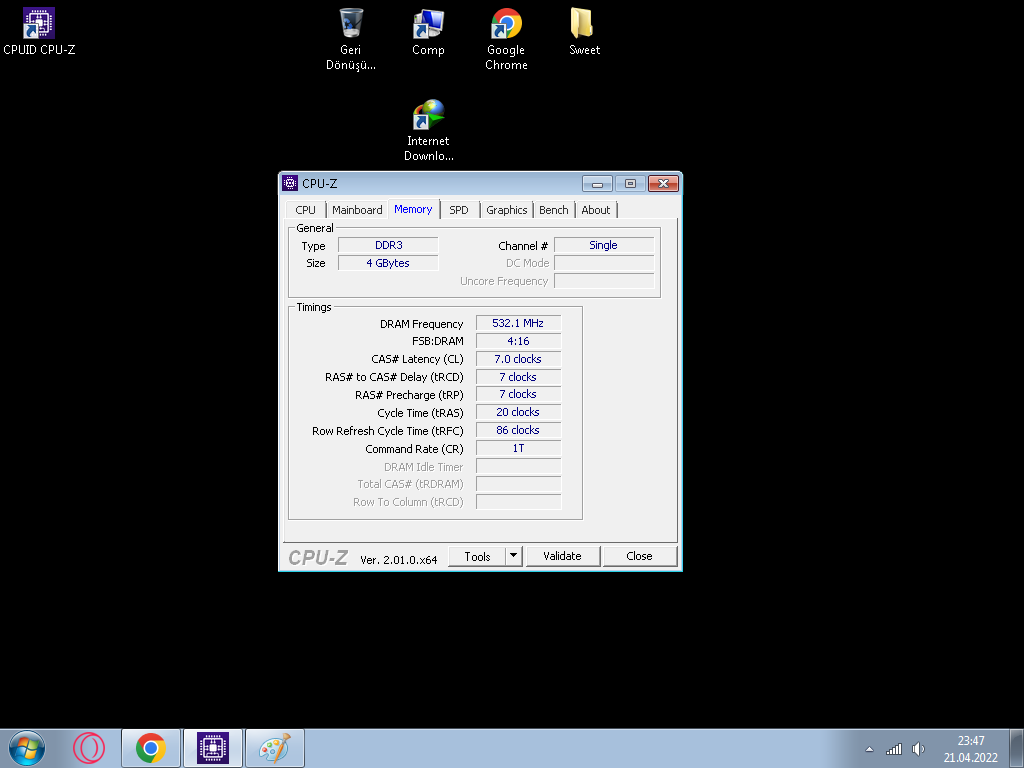Click the 4 GBytes size value
Screen dimensions: 1024x768
389,263
